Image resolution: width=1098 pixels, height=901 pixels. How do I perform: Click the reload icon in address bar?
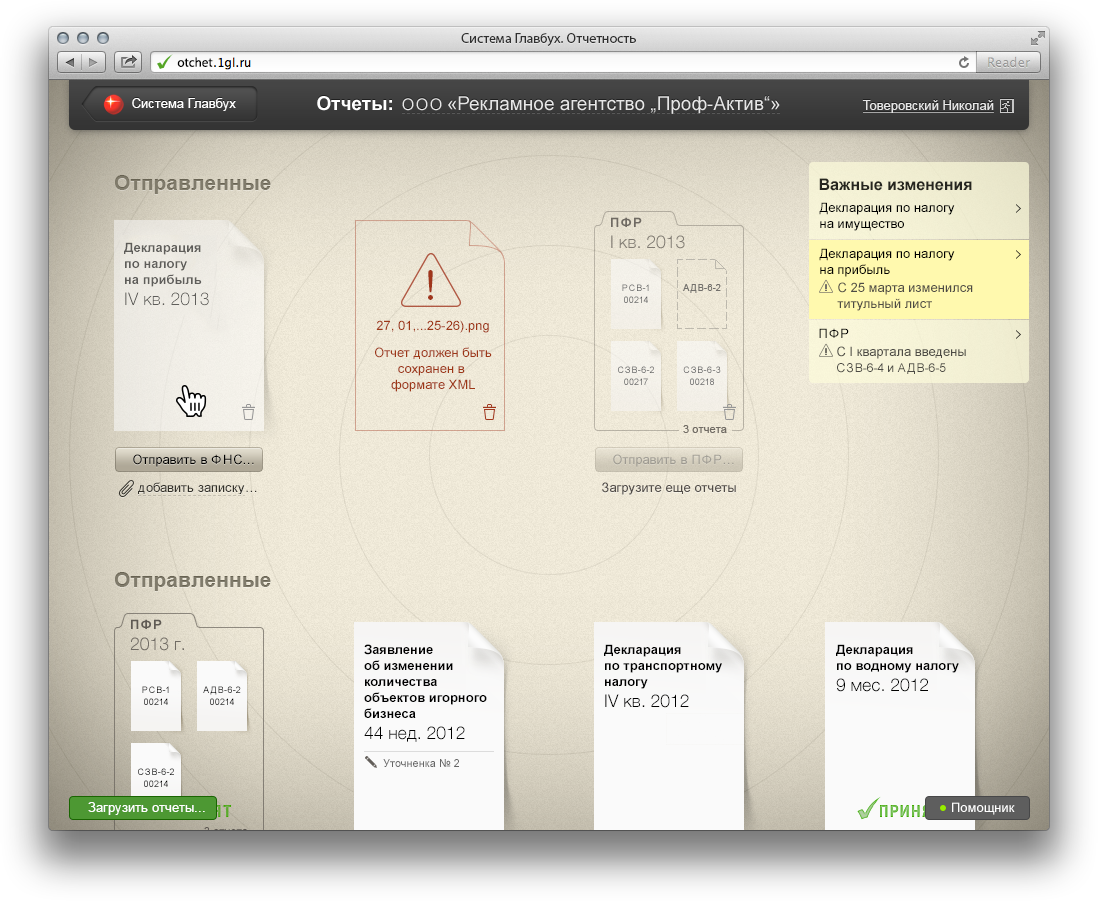[x=964, y=62]
